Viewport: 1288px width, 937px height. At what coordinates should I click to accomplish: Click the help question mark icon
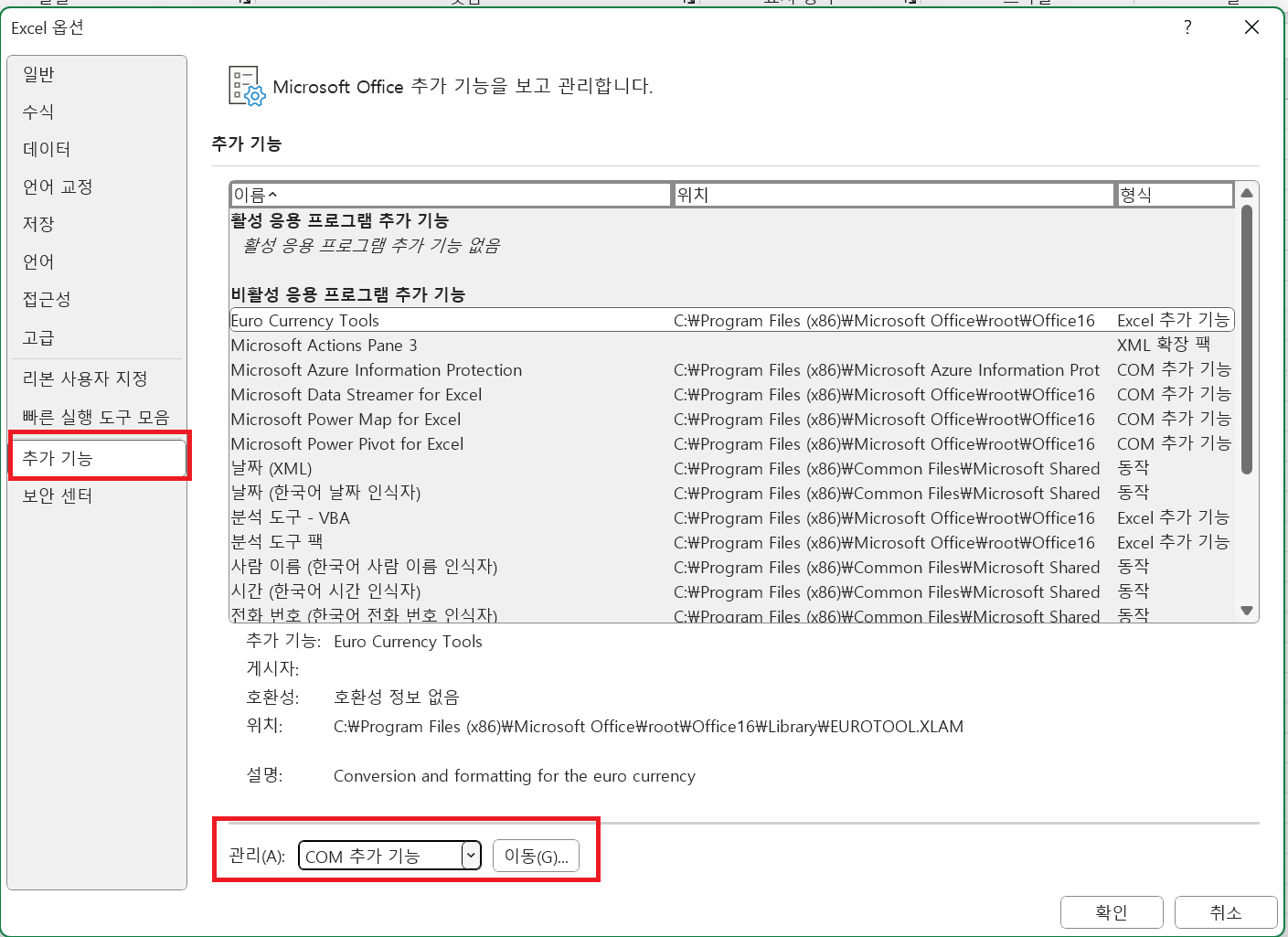(x=1187, y=27)
